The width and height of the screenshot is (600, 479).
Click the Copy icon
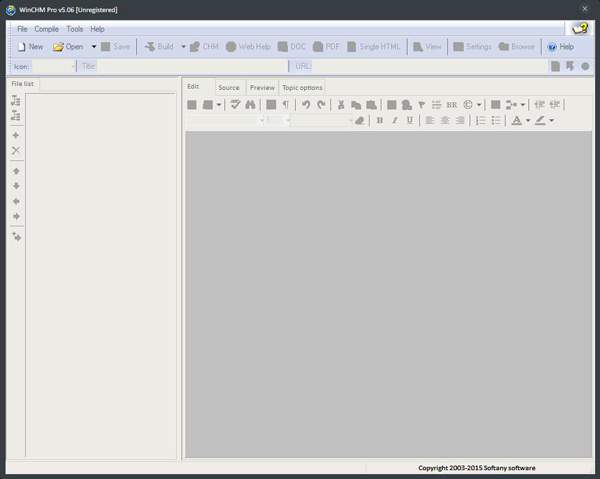pos(356,105)
